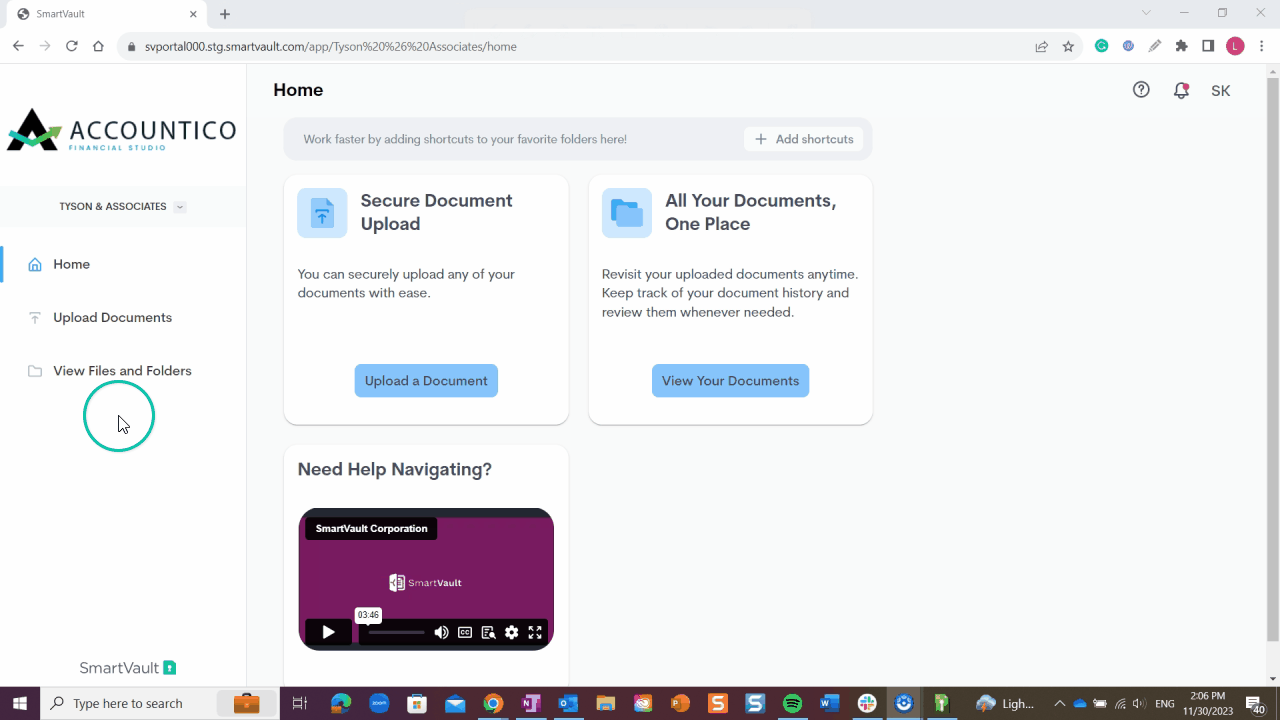Screen dimensions: 1280x720
Task: Toggle closed captions on the video
Action: [x=465, y=632]
